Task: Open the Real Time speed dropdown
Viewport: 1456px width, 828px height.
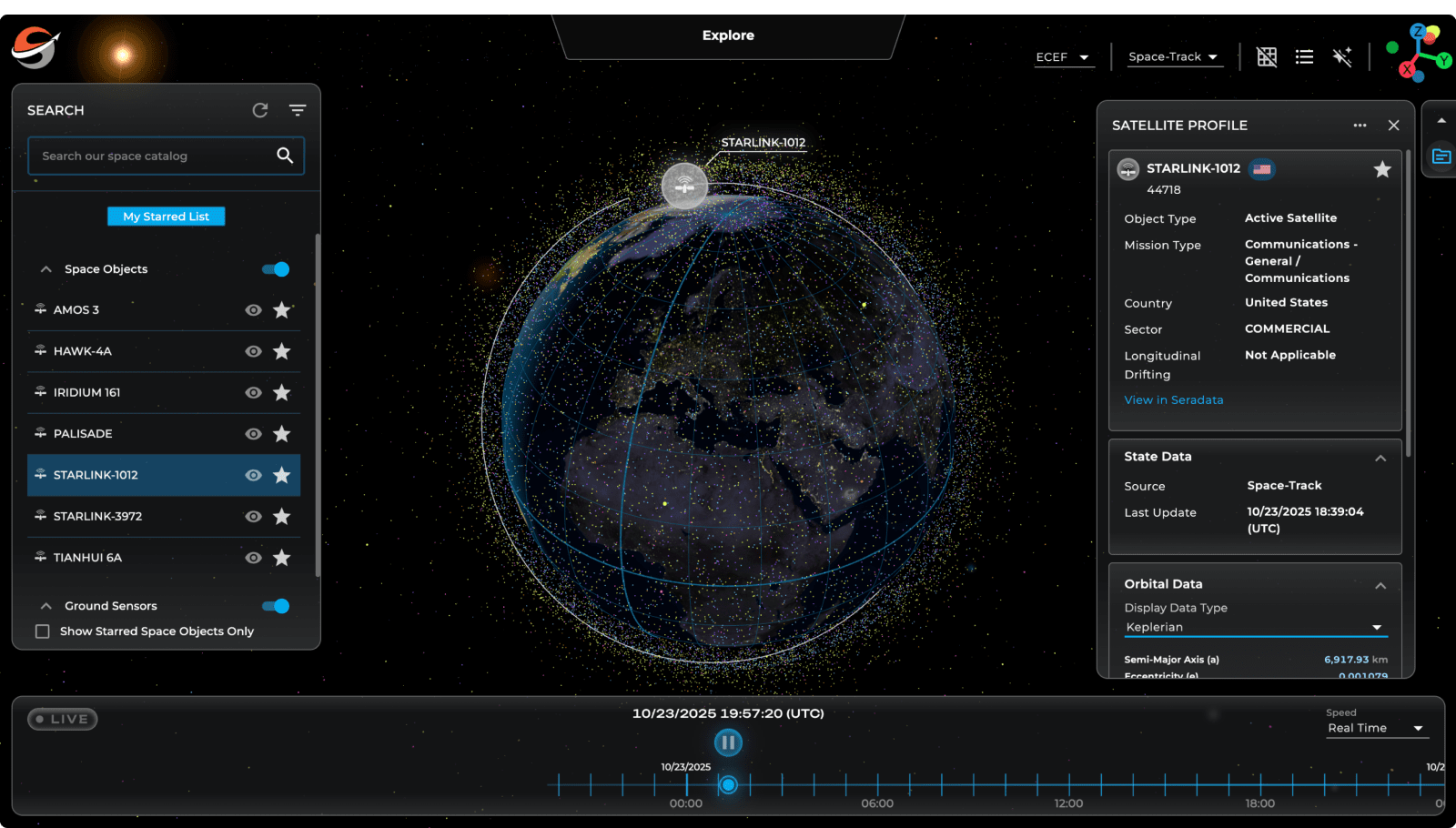Action: coord(1377,728)
